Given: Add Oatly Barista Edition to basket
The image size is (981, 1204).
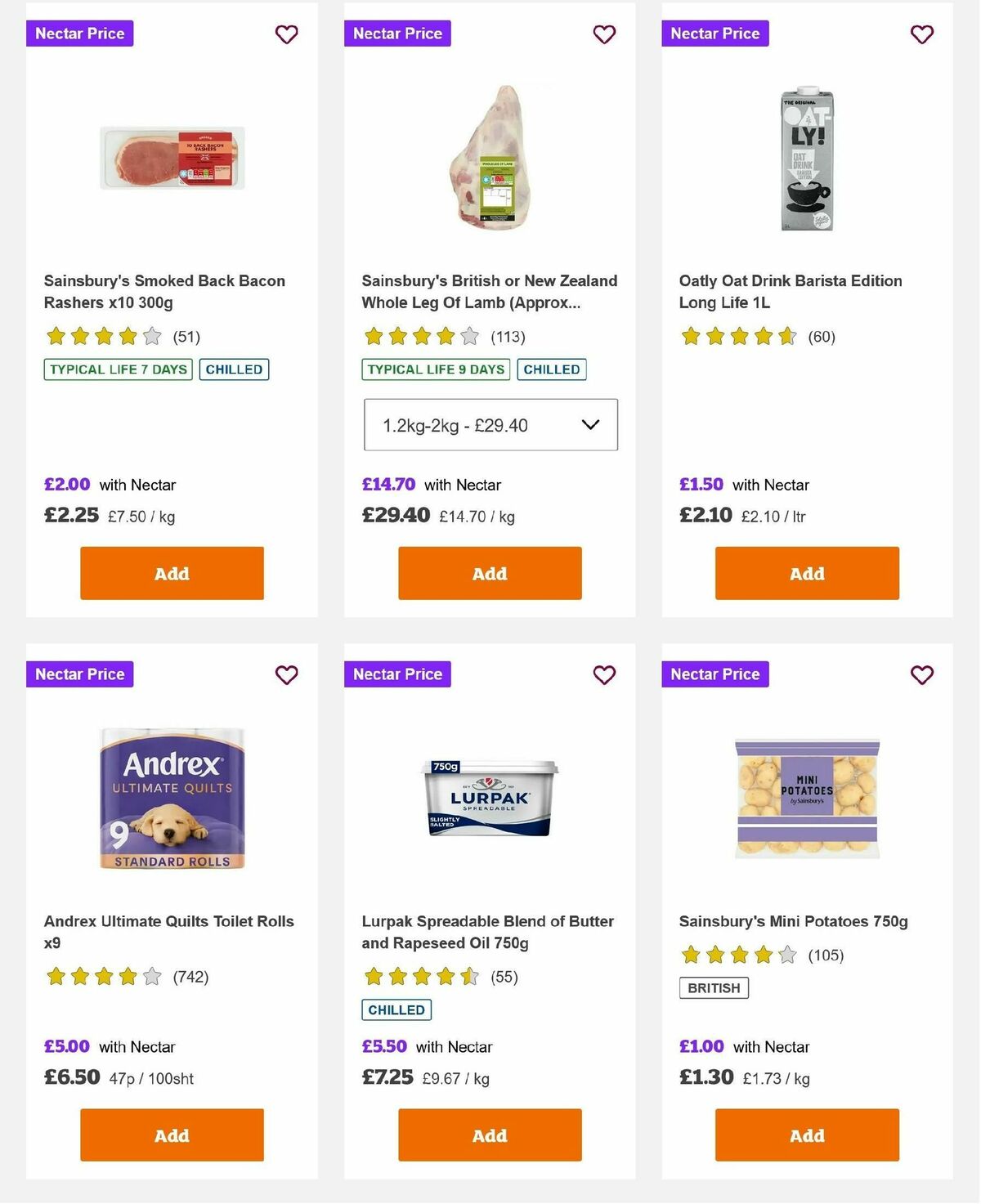Looking at the screenshot, I should click(x=806, y=573).
